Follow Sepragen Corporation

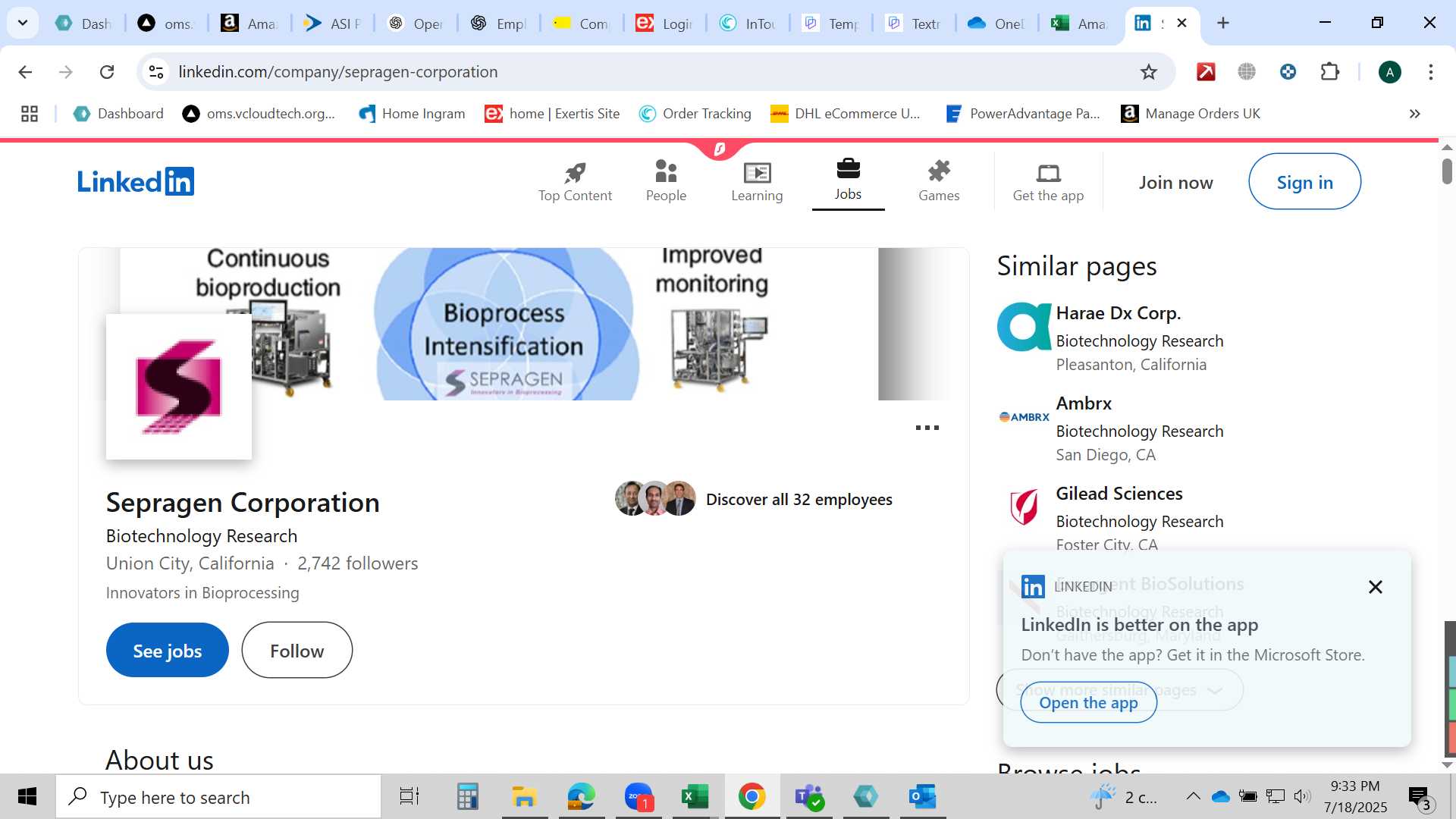(x=297, y=651)
